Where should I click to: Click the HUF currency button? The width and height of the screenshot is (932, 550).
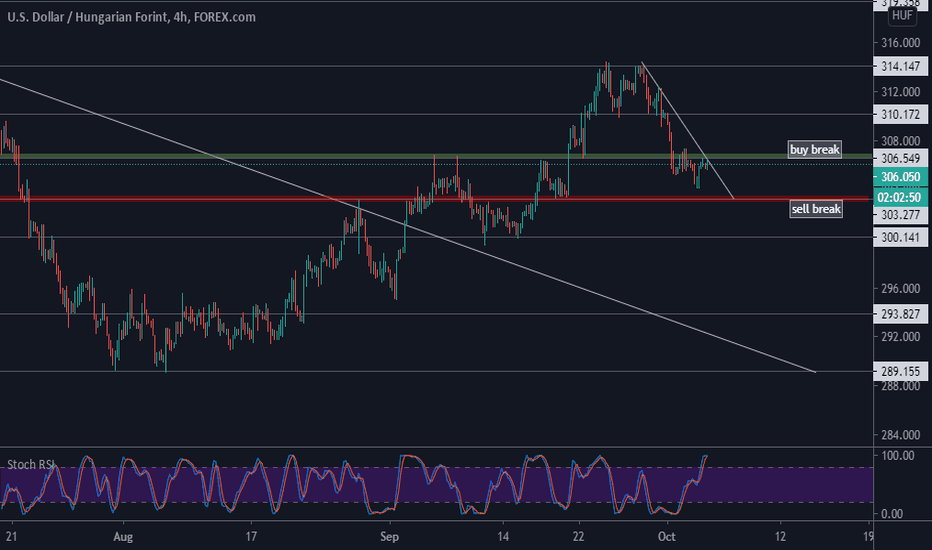(x=902, y=15)
